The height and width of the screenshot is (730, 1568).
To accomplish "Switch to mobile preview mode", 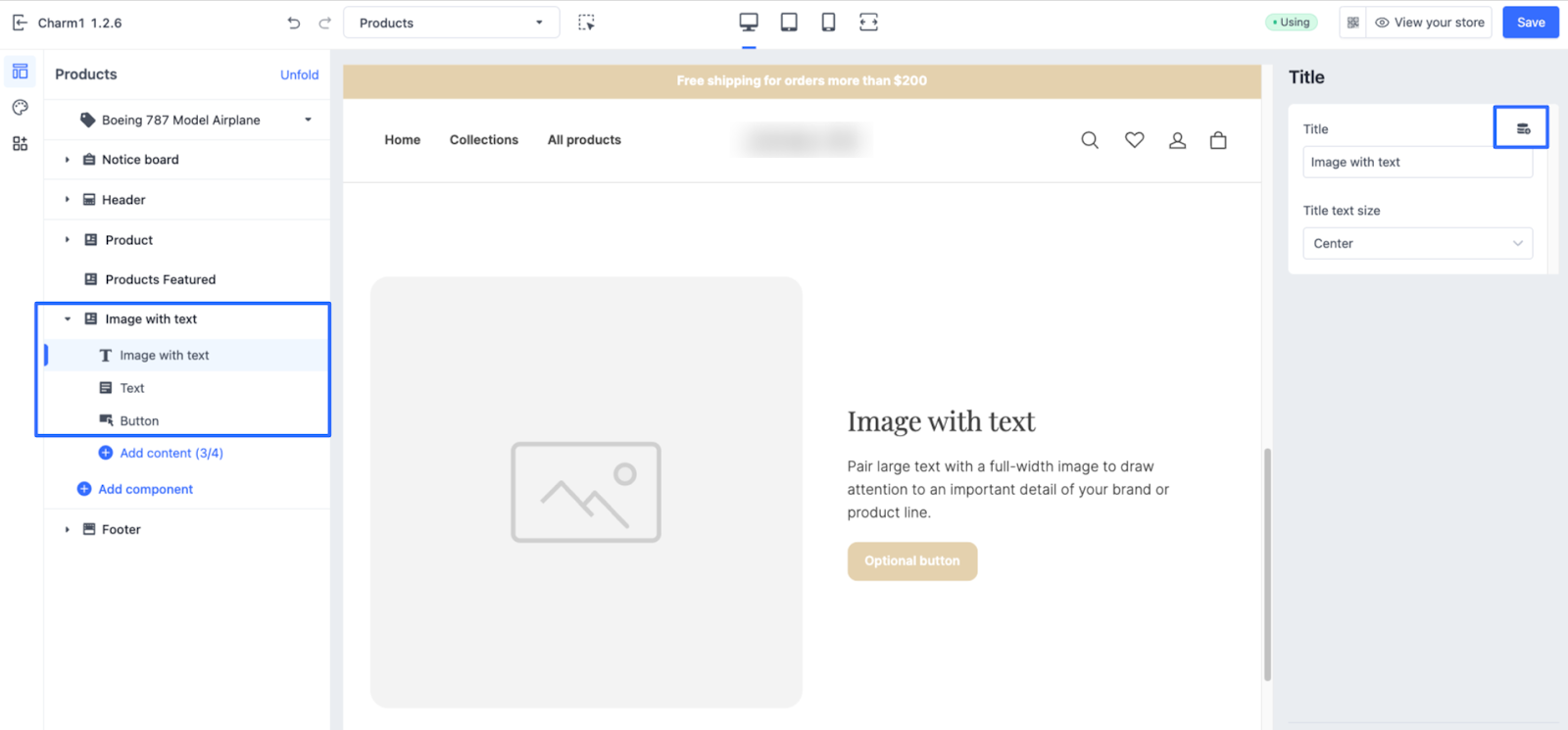I will pyautogui.click(x=828, y=23).
